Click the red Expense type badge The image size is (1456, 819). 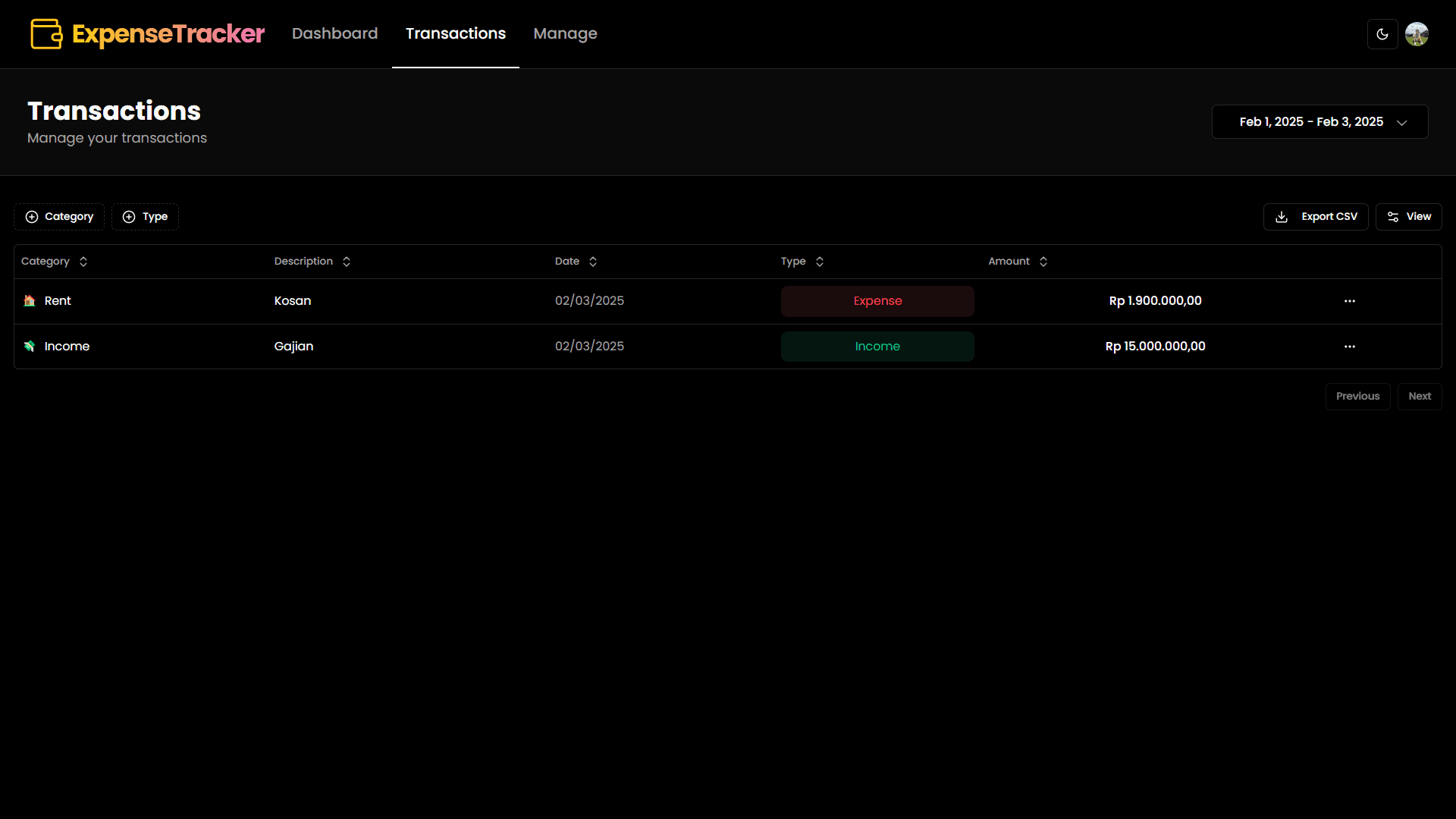[x=877, y=301]
